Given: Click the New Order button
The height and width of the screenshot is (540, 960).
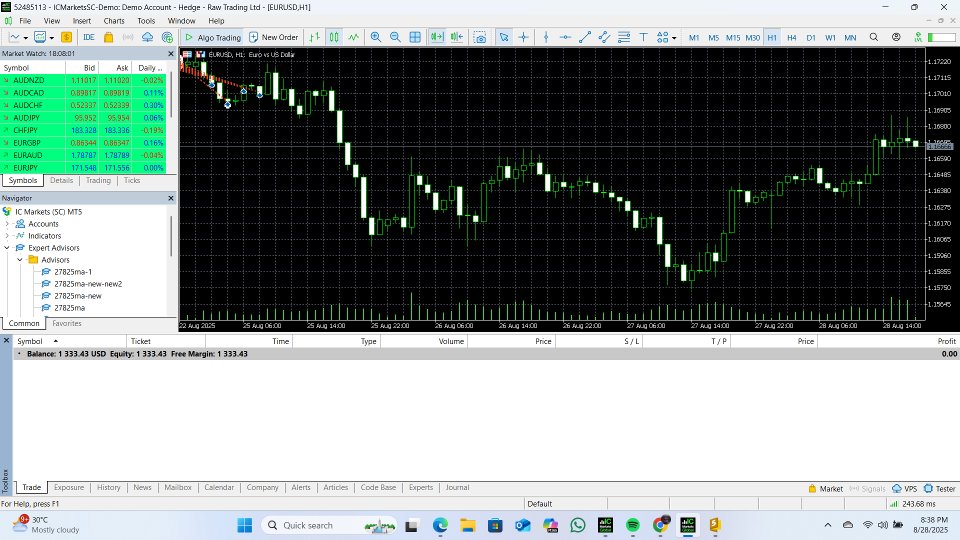Looking at the screenshot, I should pos(273,37).
